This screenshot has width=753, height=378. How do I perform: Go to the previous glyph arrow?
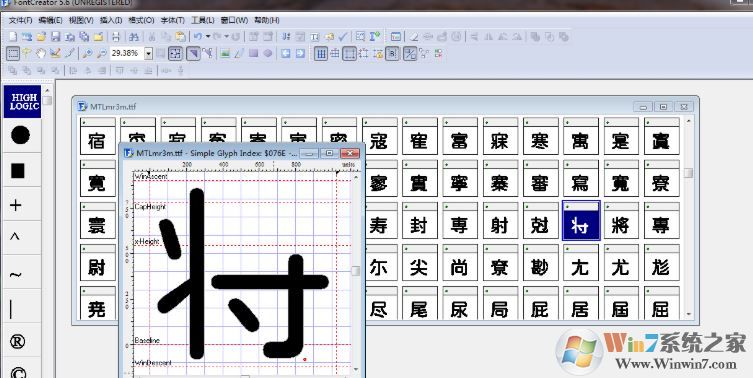[x=286, y=53]
